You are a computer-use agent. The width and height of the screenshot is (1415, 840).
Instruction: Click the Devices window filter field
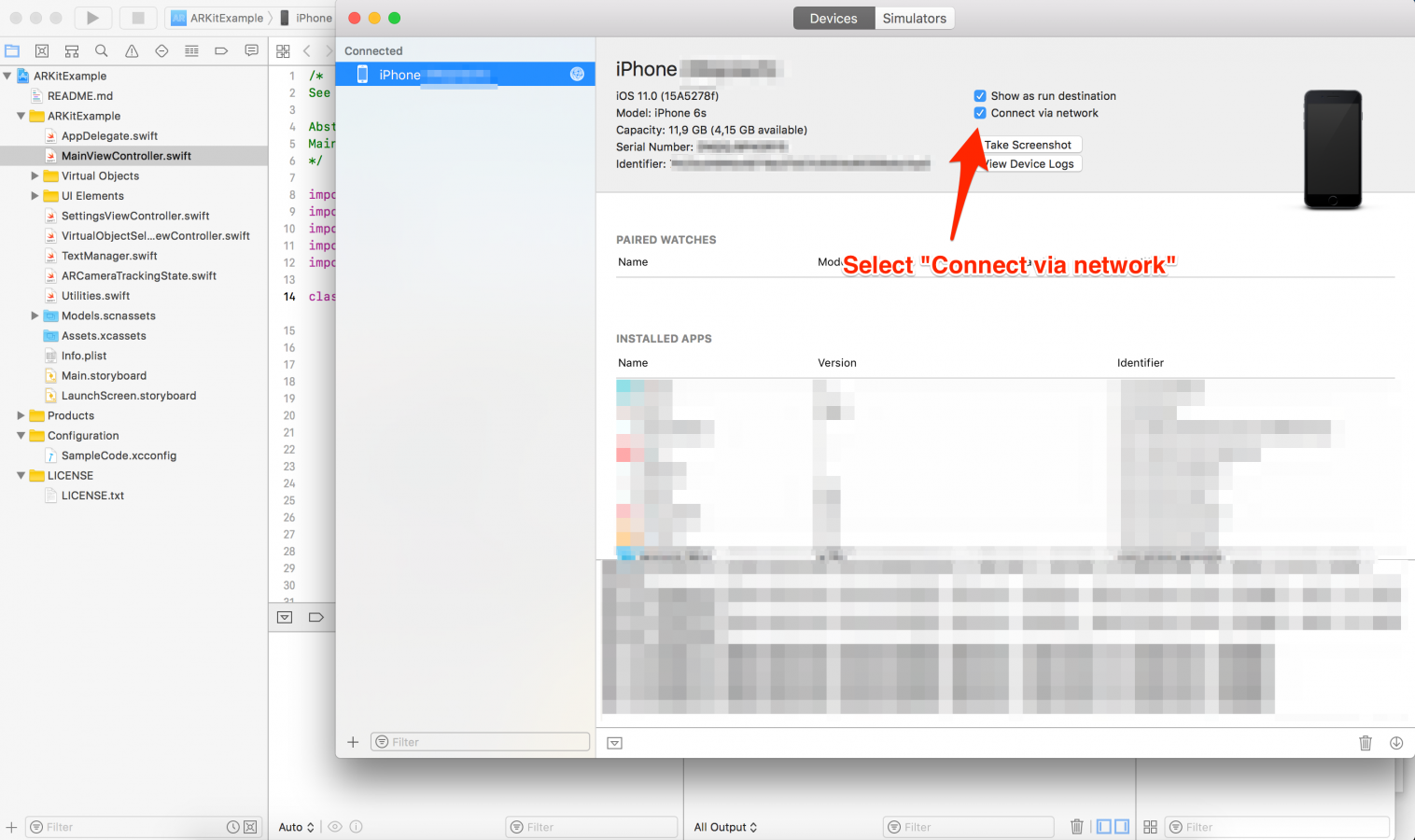point(480,742)
